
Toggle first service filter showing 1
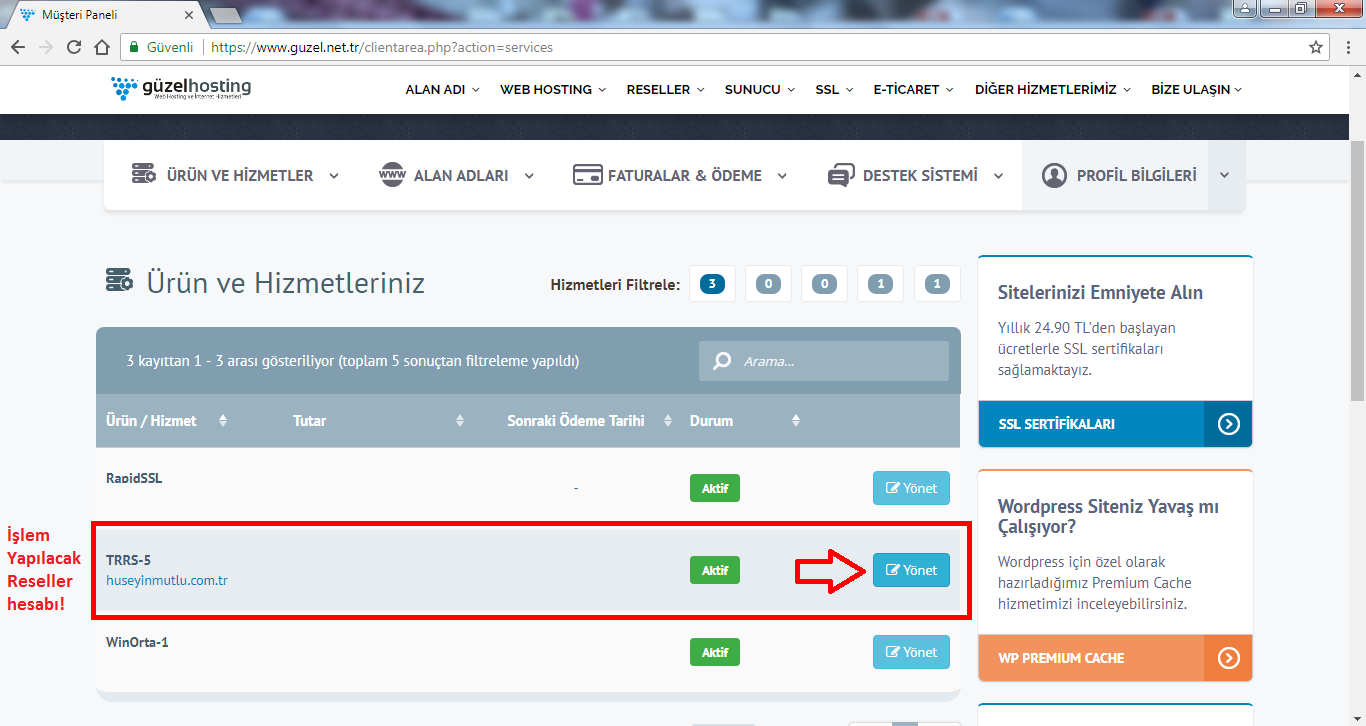tap(880, 284)
